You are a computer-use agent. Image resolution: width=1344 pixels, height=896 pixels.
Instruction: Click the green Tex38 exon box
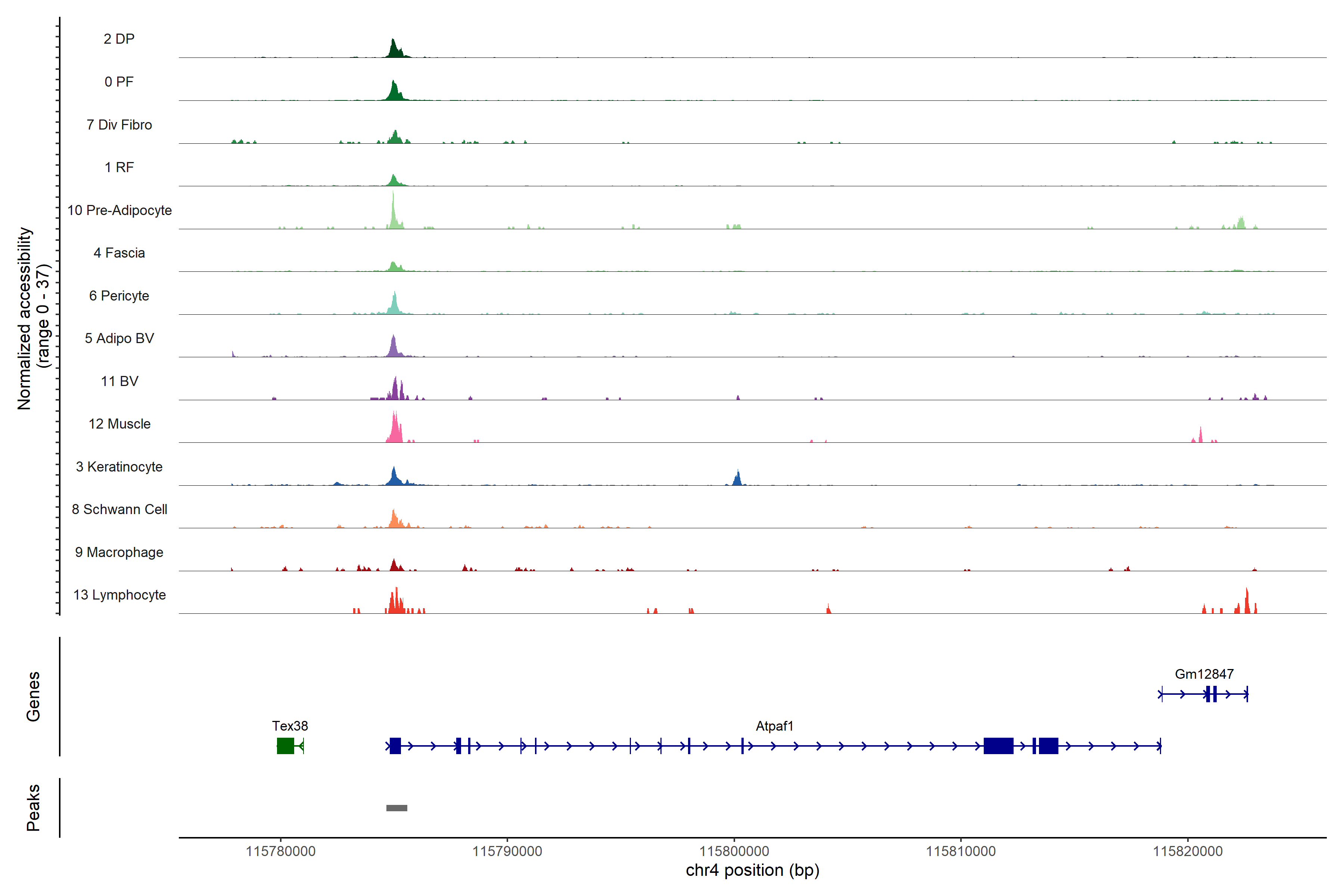(285, 746)
